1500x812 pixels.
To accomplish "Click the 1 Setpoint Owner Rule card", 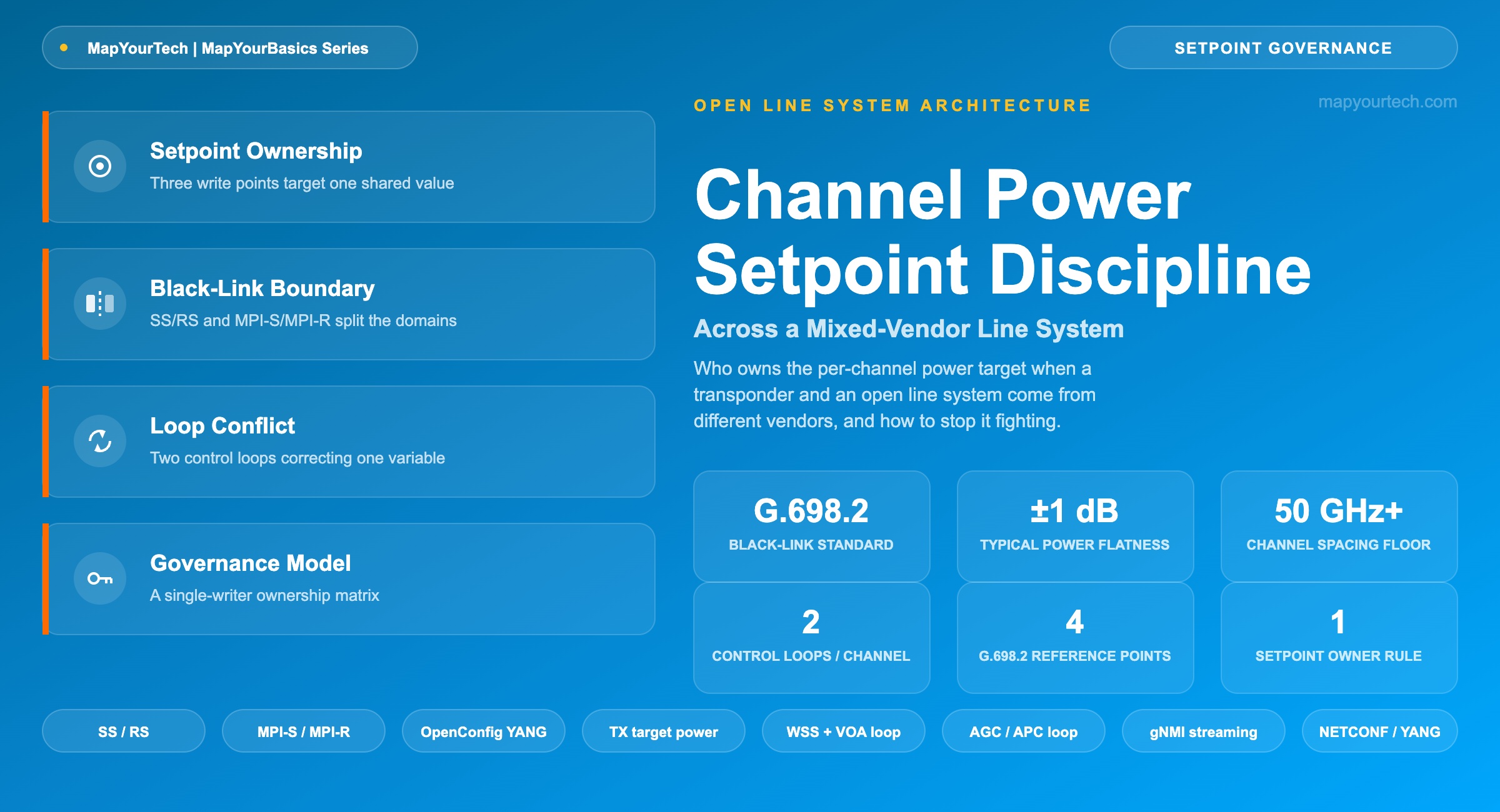I will (x=1339, y=638).
